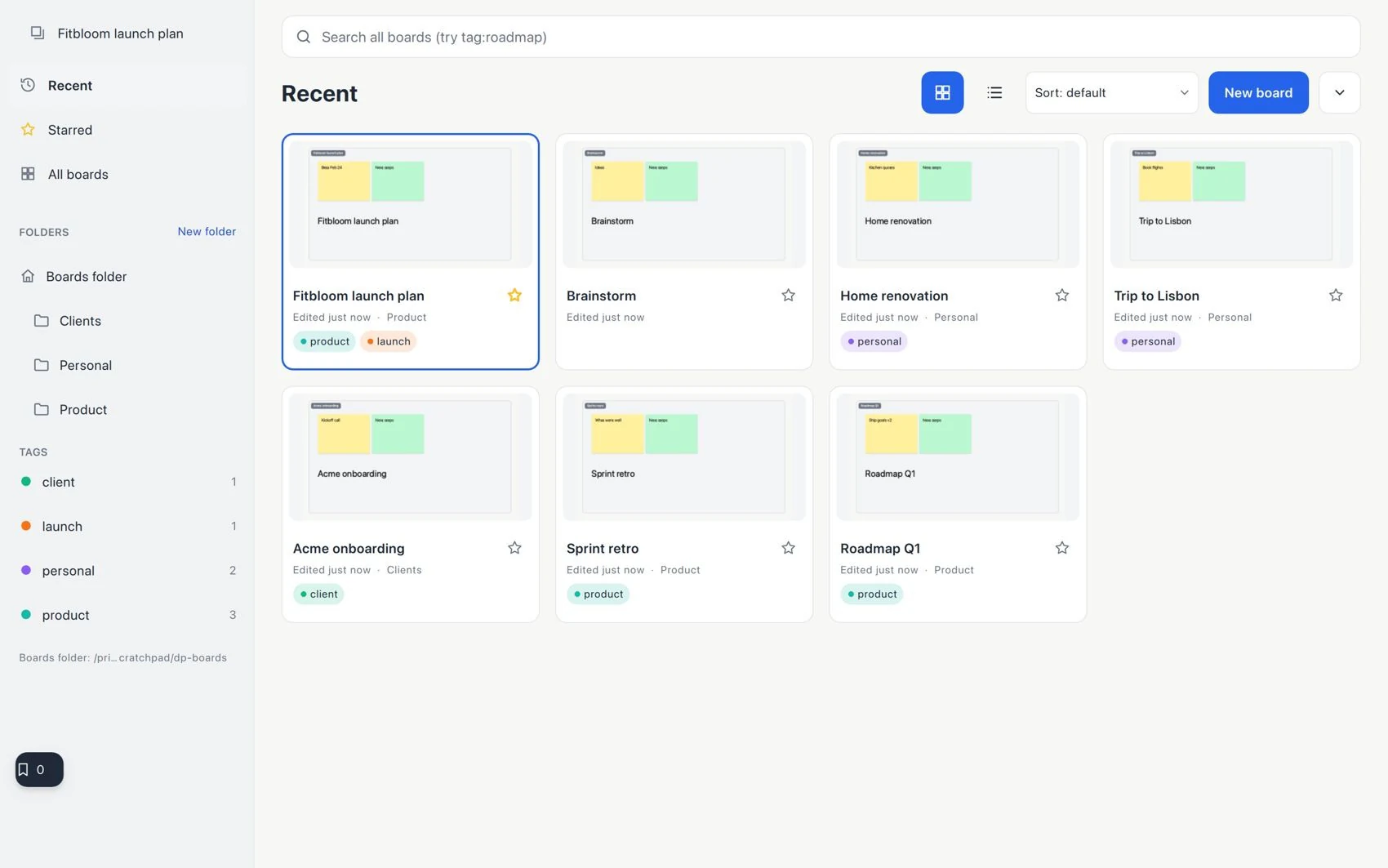The height and width of the screenshot is (868, 1388).
Task: Click the Personal folder icon
Action: click(x=41, y=365)
